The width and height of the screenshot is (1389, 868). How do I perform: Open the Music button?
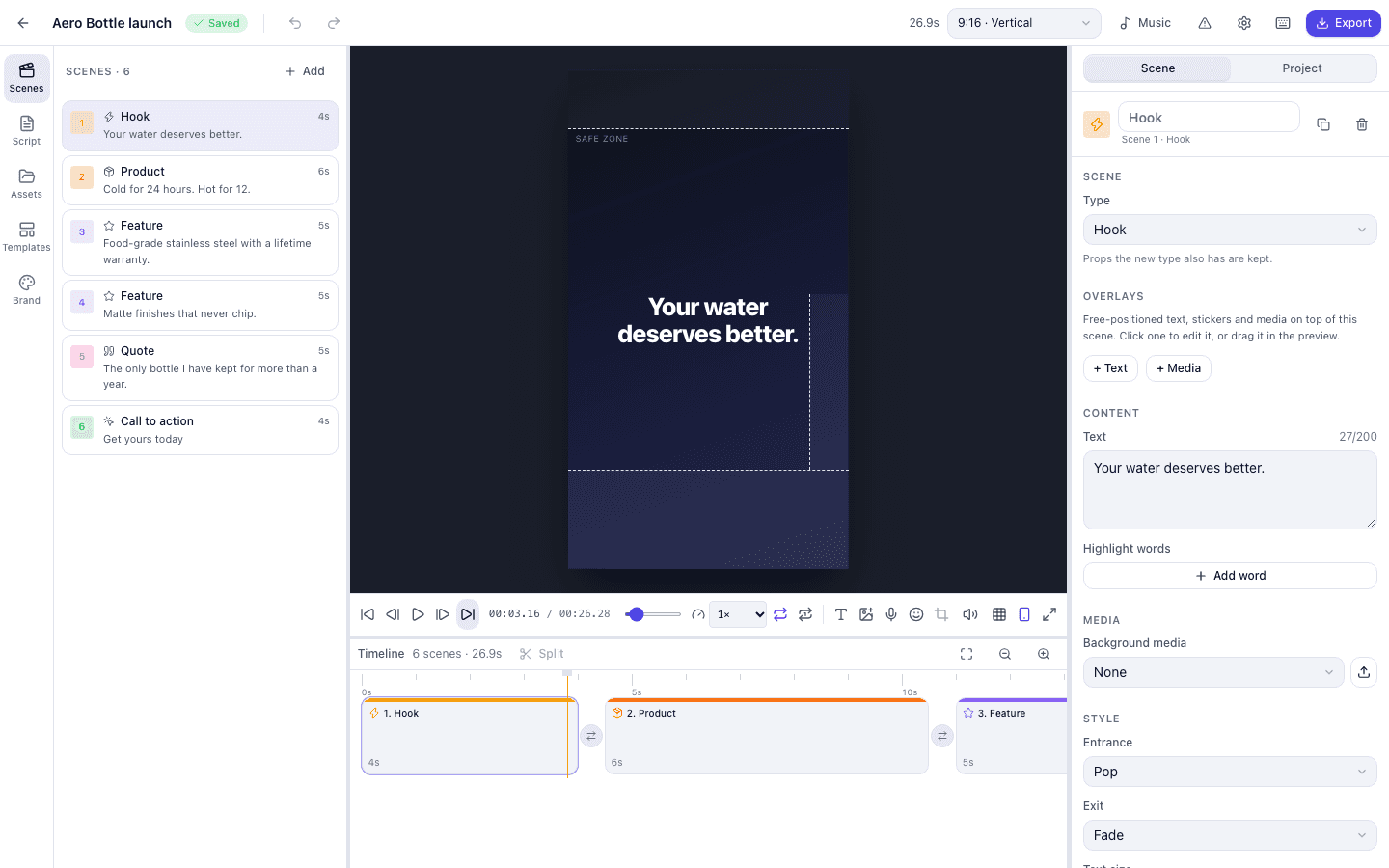pyautogui.click(x=1145, y=23)
